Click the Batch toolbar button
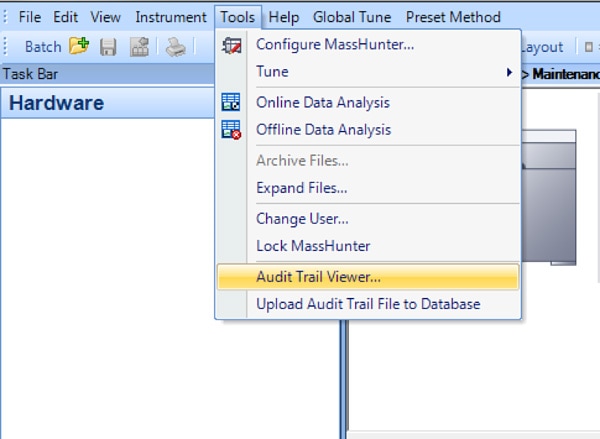 click(x=43, y=47)
